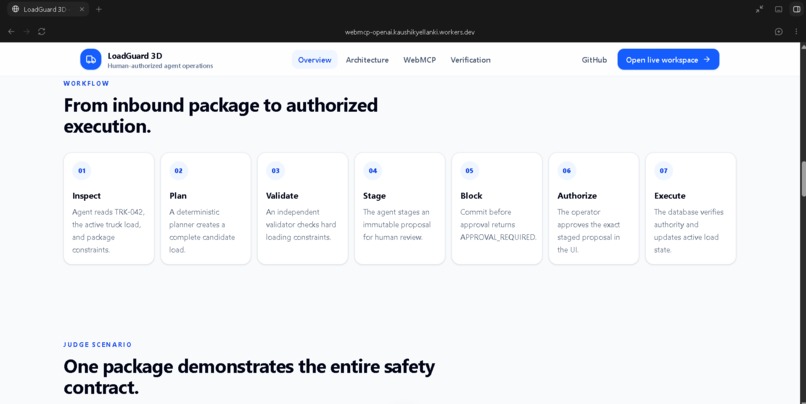The image size is (806, 404).
Task: Click the browser back arrow
Action: pyautogui.click(x=11, y=31)
